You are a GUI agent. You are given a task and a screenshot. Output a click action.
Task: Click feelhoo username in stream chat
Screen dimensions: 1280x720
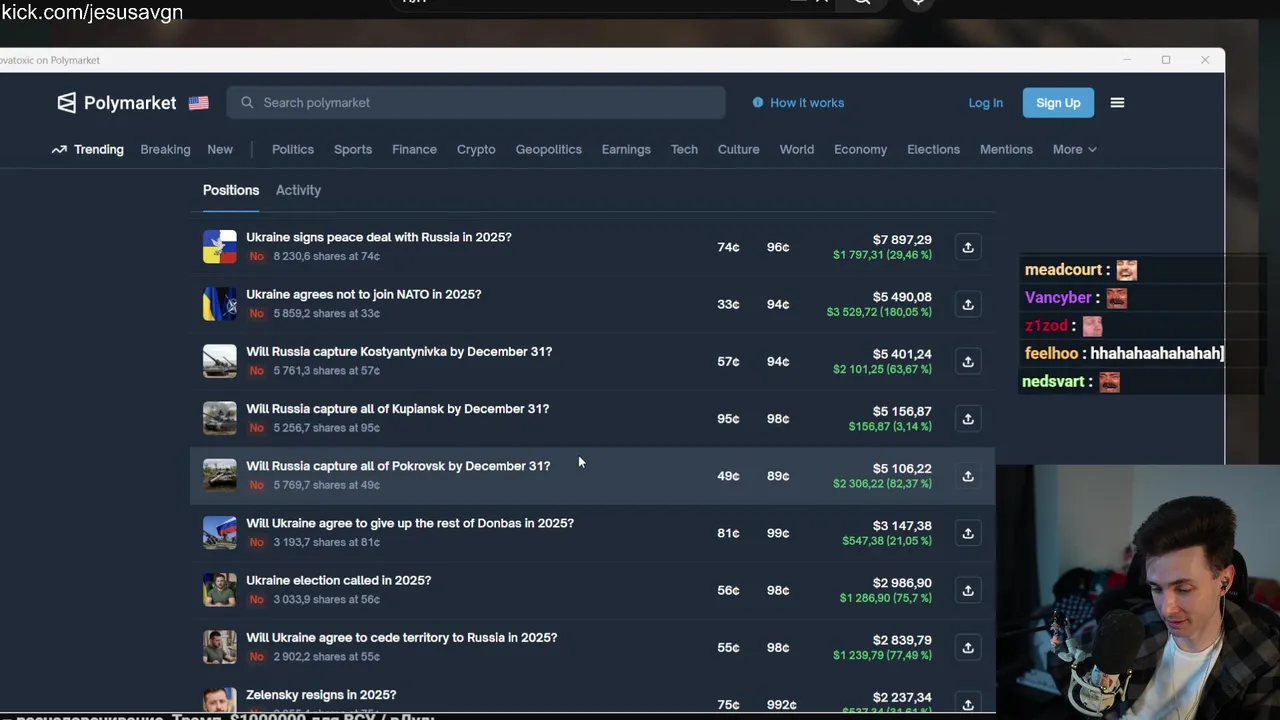tap(1051, 354)
